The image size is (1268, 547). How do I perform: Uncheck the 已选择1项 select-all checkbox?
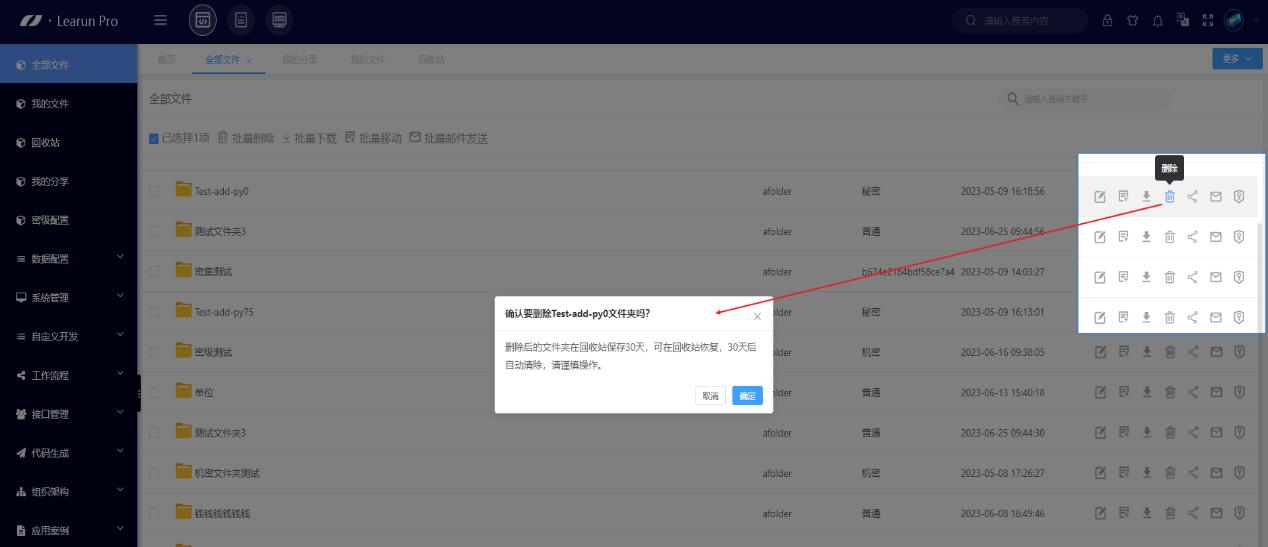[153, 138]
